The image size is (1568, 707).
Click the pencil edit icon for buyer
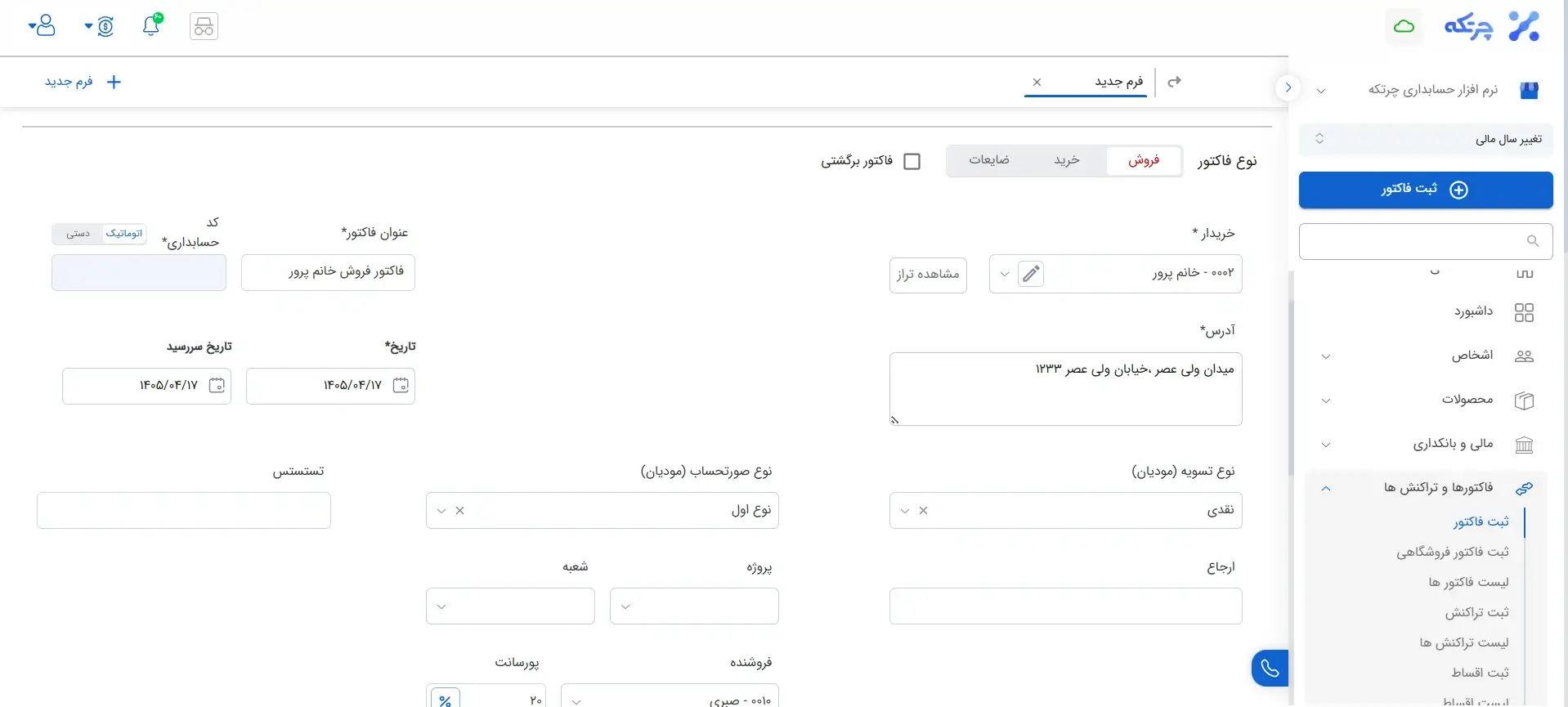click(x=1031, y=274)
